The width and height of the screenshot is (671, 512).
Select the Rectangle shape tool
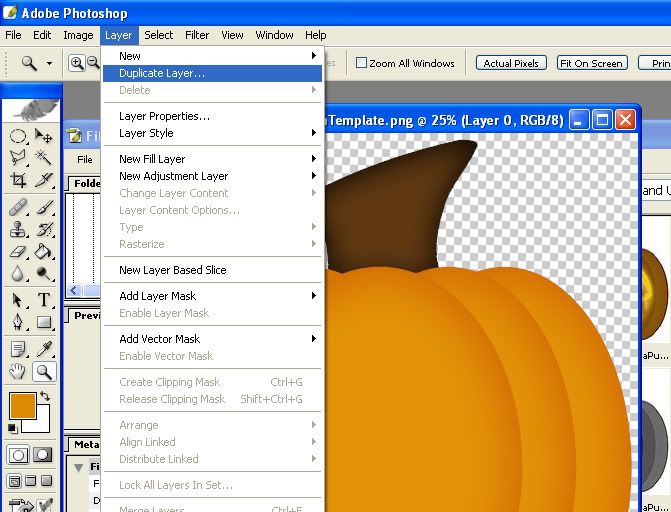(x=44, y=322)
